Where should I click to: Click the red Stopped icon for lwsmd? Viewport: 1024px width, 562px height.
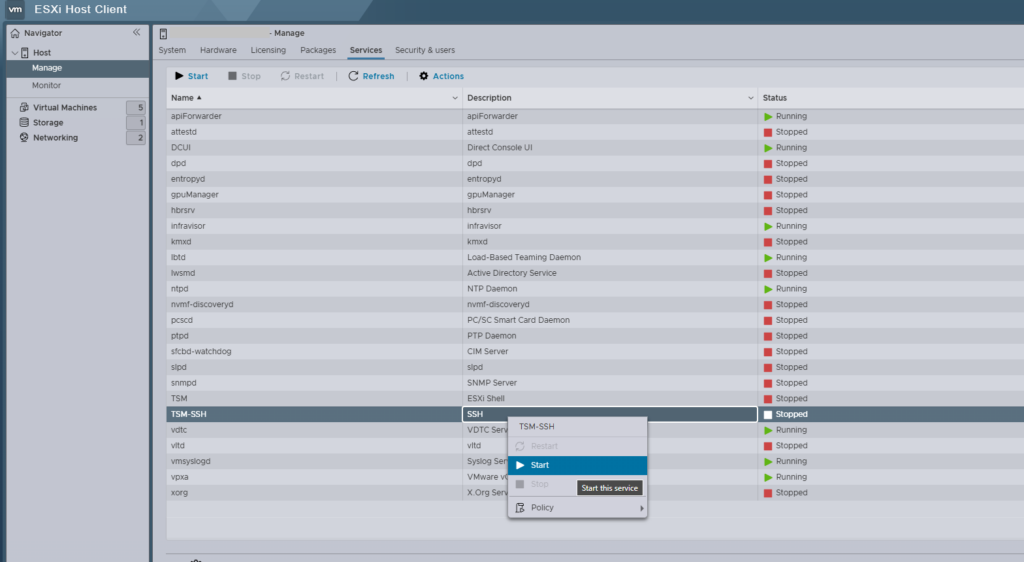[x=768, y=273]
